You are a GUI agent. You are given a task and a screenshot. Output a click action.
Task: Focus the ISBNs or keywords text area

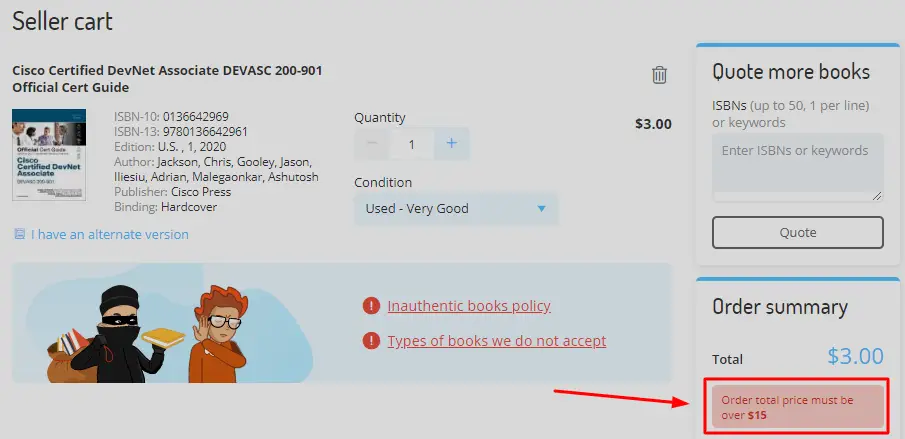tap(798, 167)
